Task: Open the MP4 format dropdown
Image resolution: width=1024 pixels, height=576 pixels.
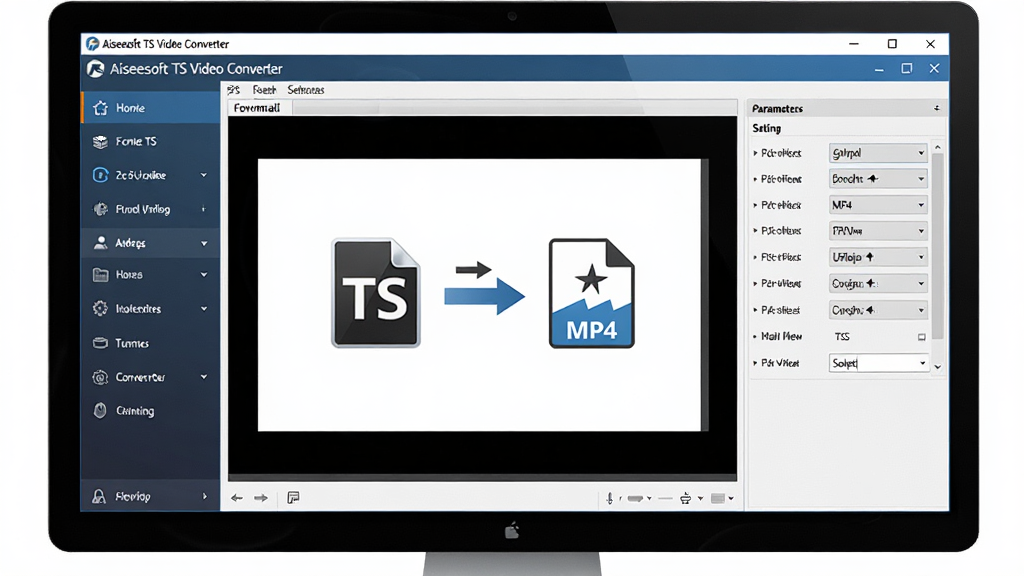Action: pos(878,205)
